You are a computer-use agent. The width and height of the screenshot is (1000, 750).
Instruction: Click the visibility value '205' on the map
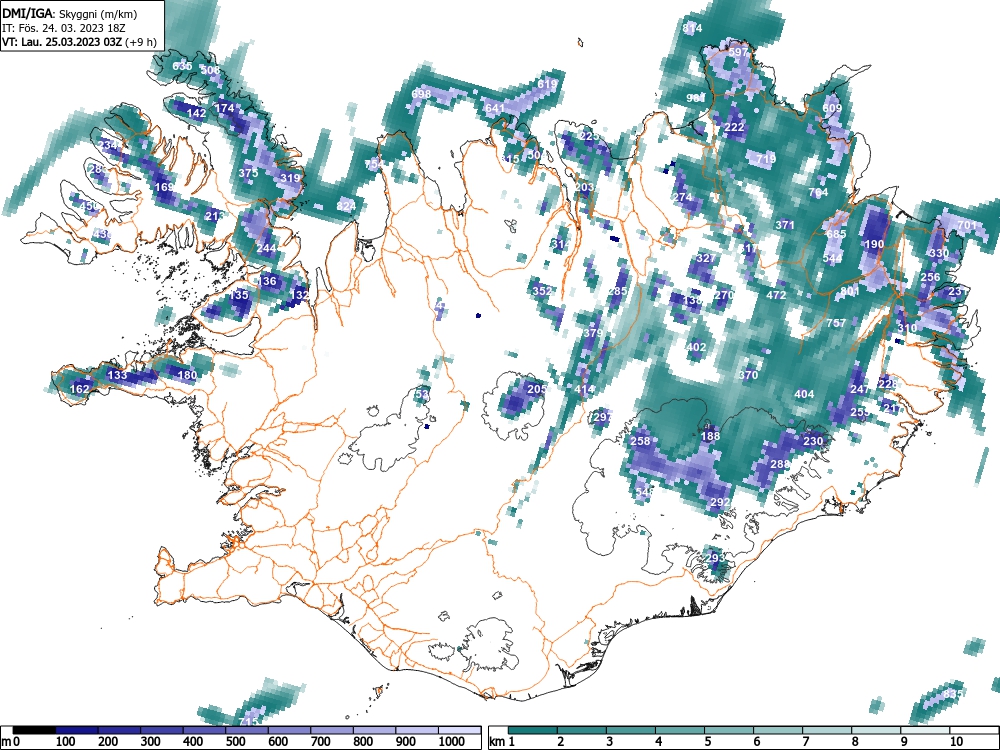(537, 389)
